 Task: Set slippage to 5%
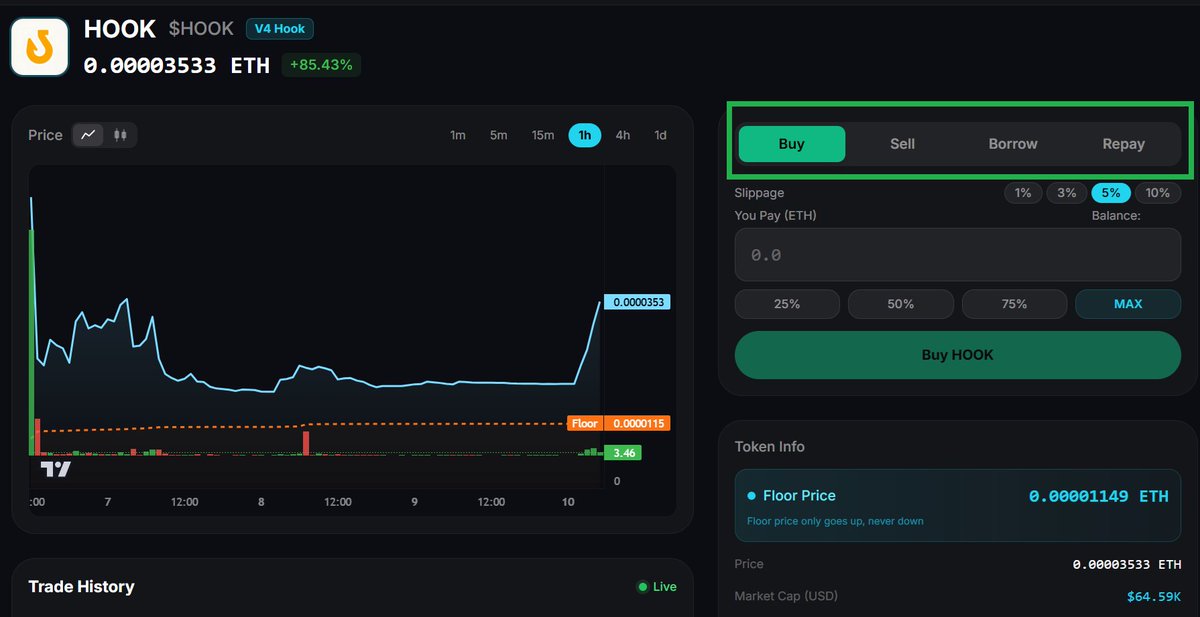[1111, 193]
